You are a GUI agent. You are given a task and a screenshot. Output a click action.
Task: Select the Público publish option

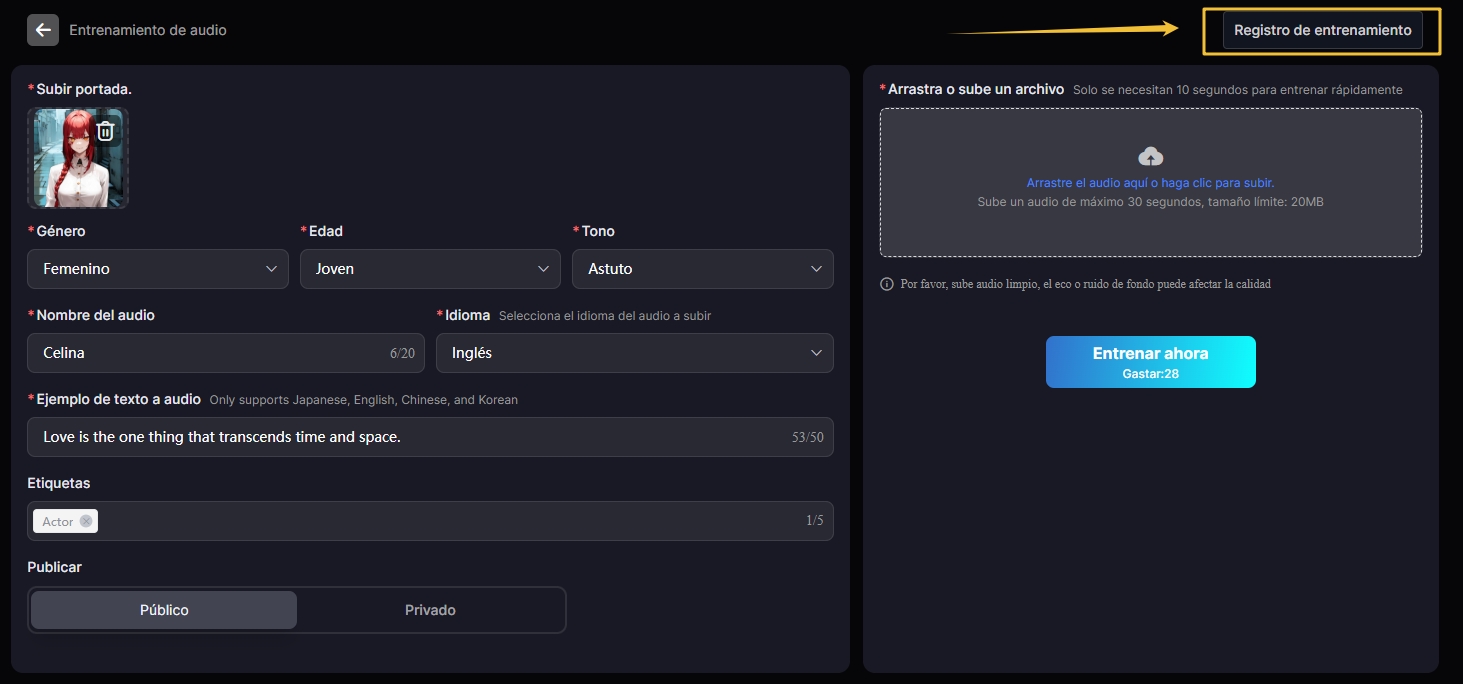pyautogui.click(x=164, y=610)
